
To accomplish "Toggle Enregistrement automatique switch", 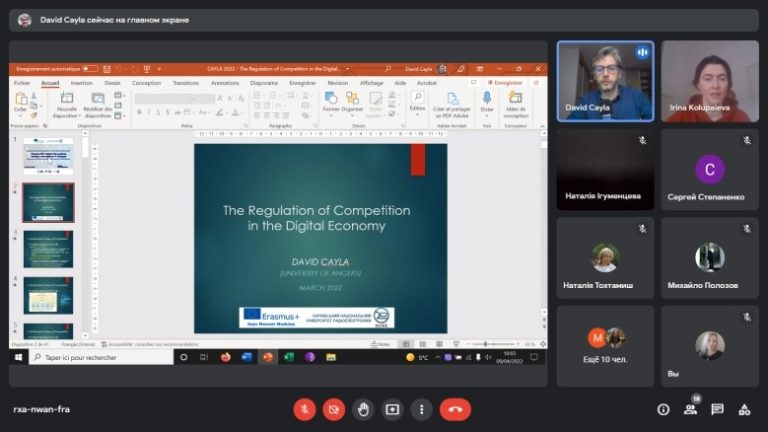I will (x=90, y=69).
